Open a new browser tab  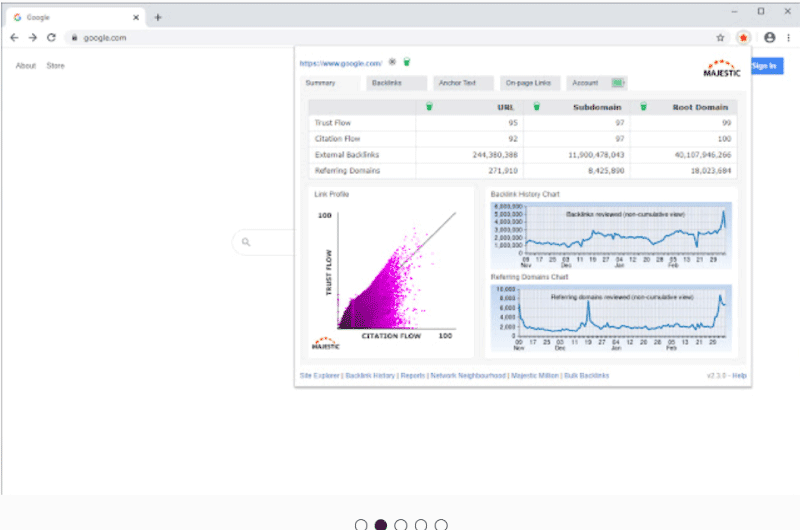click(x=158, y=17)
